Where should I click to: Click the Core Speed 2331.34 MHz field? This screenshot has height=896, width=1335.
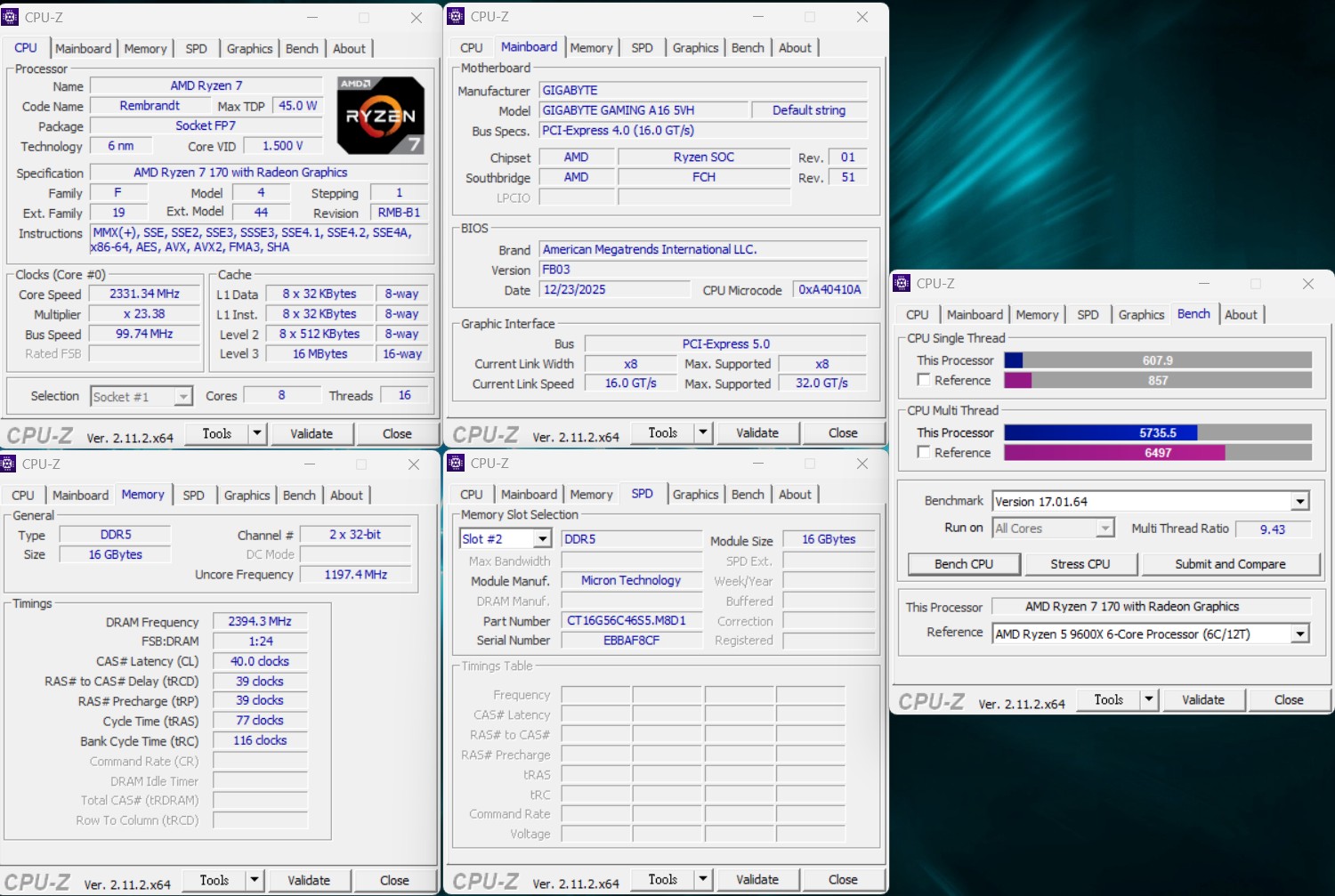[x=145, y=294]
